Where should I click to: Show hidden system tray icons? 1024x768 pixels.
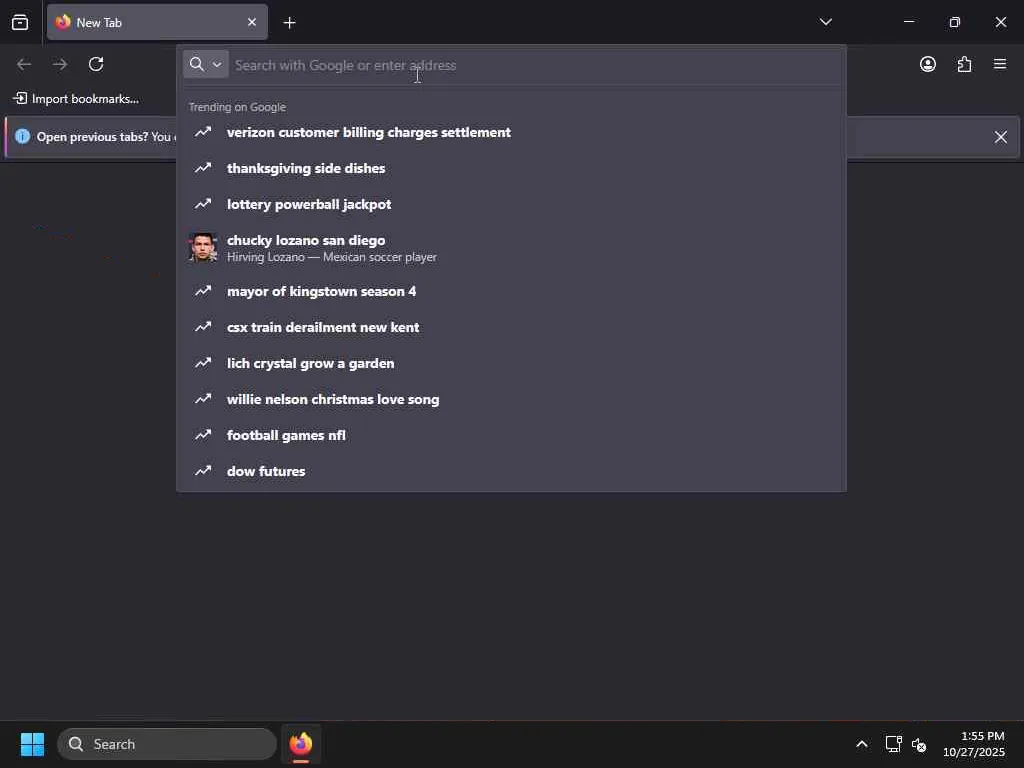[x=862, y=744]
